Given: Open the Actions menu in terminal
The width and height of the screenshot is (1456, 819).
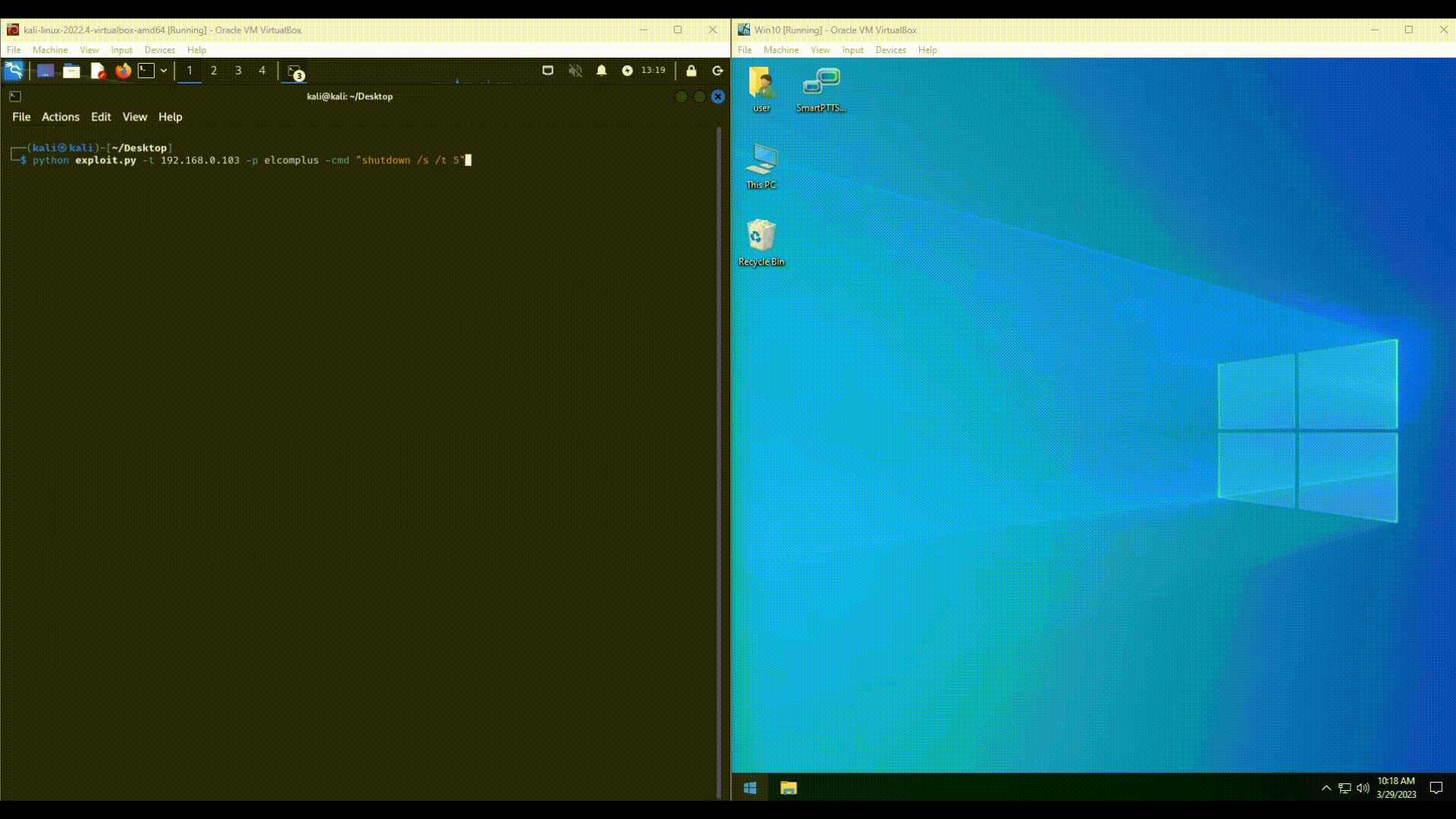Looking at the screenshot, I should (x=60, y=117).
